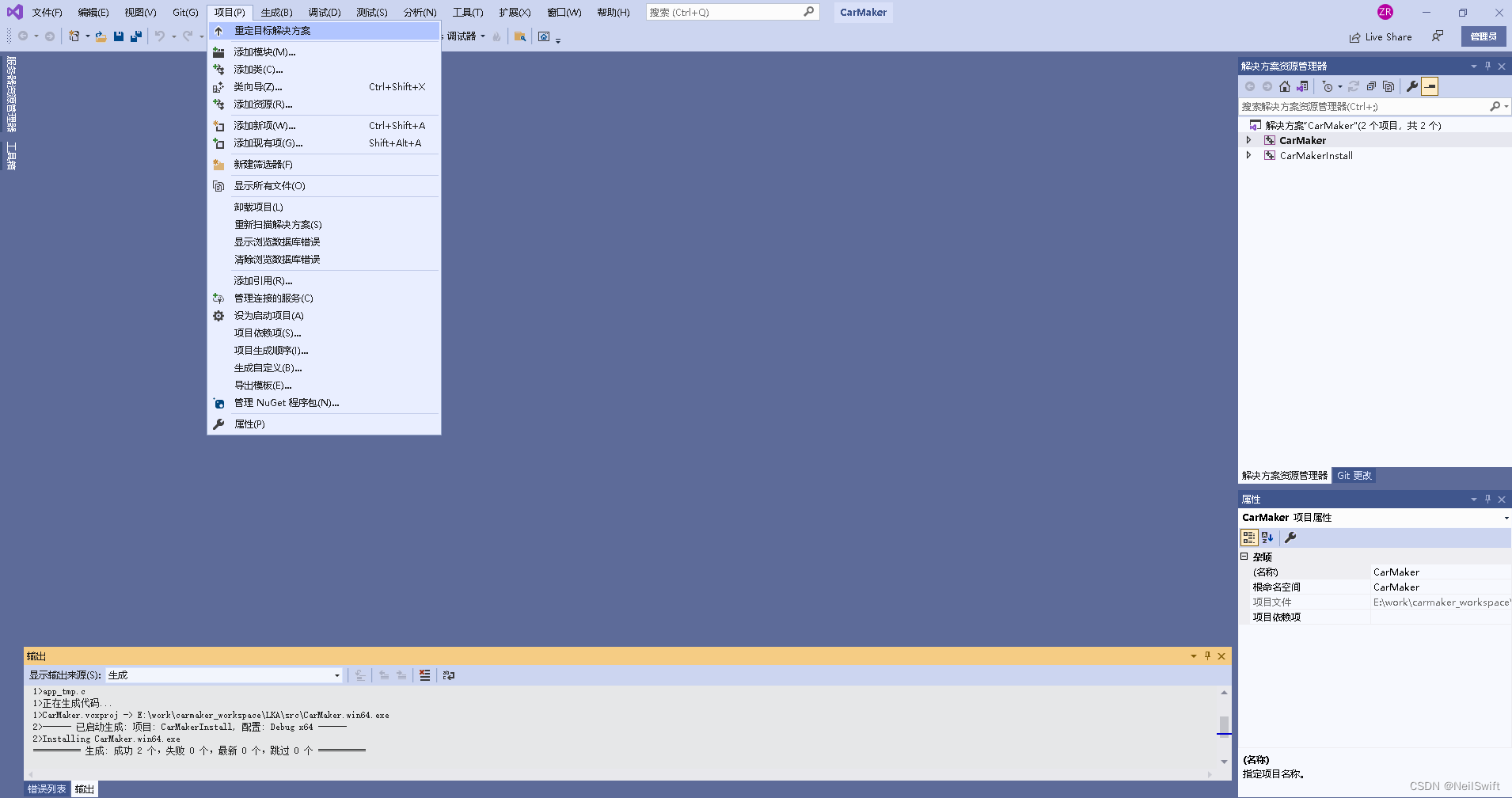
Task: Open the Properties panel window options dropdown
Action: tap(1473, 500)
